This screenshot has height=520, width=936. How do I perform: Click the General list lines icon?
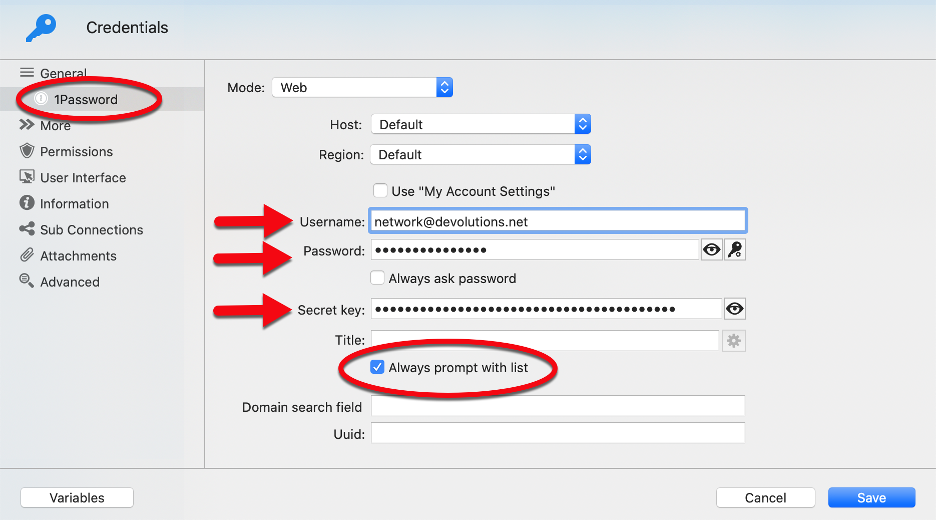point(27,73)
